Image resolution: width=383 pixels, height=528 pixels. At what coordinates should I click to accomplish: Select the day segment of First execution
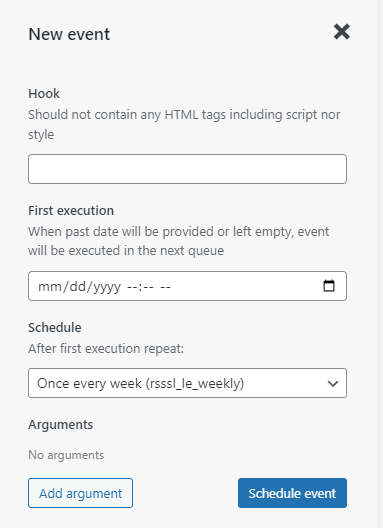77,287
